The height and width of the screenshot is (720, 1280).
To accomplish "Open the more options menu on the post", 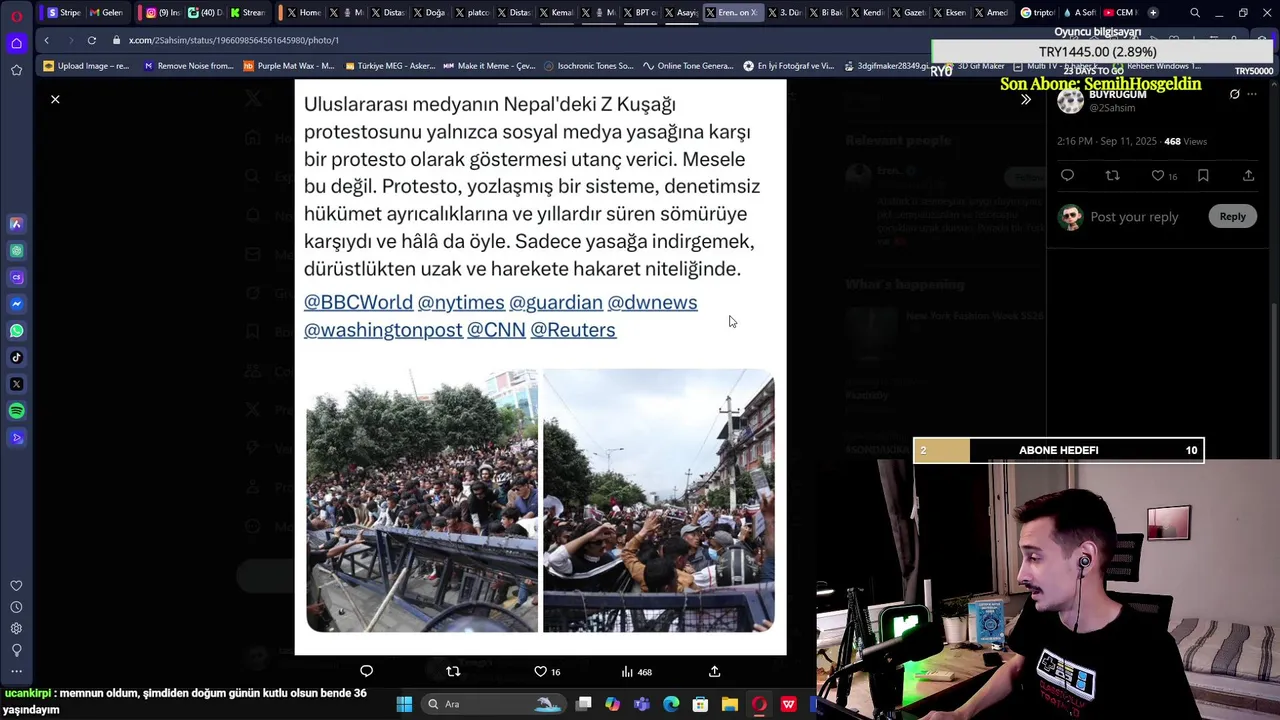I will 1252,94.
